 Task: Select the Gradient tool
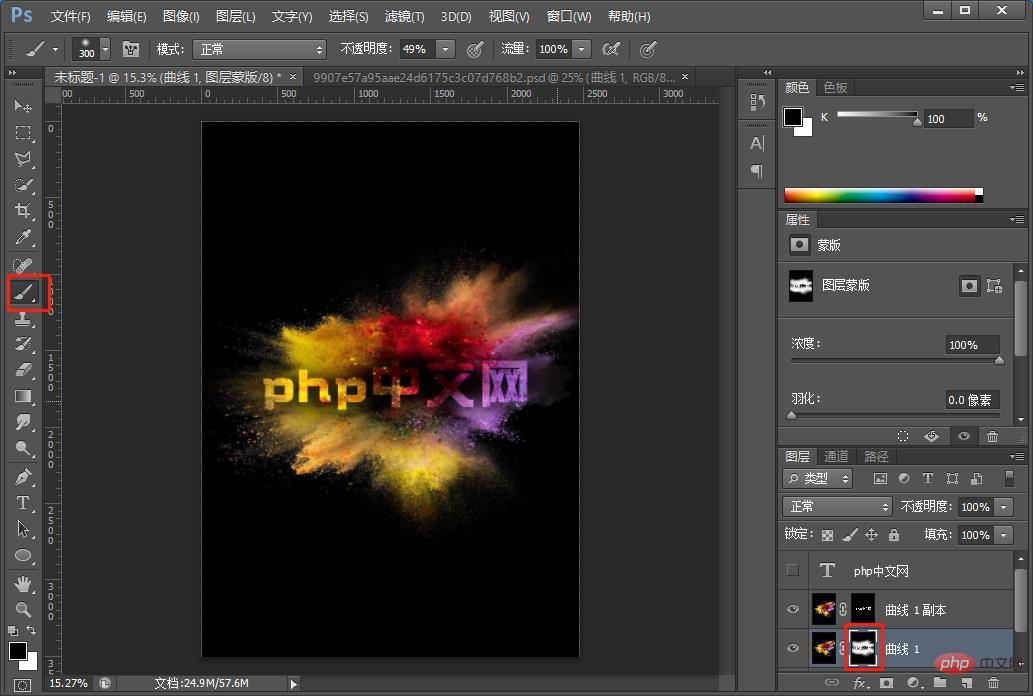pos(23,396)
